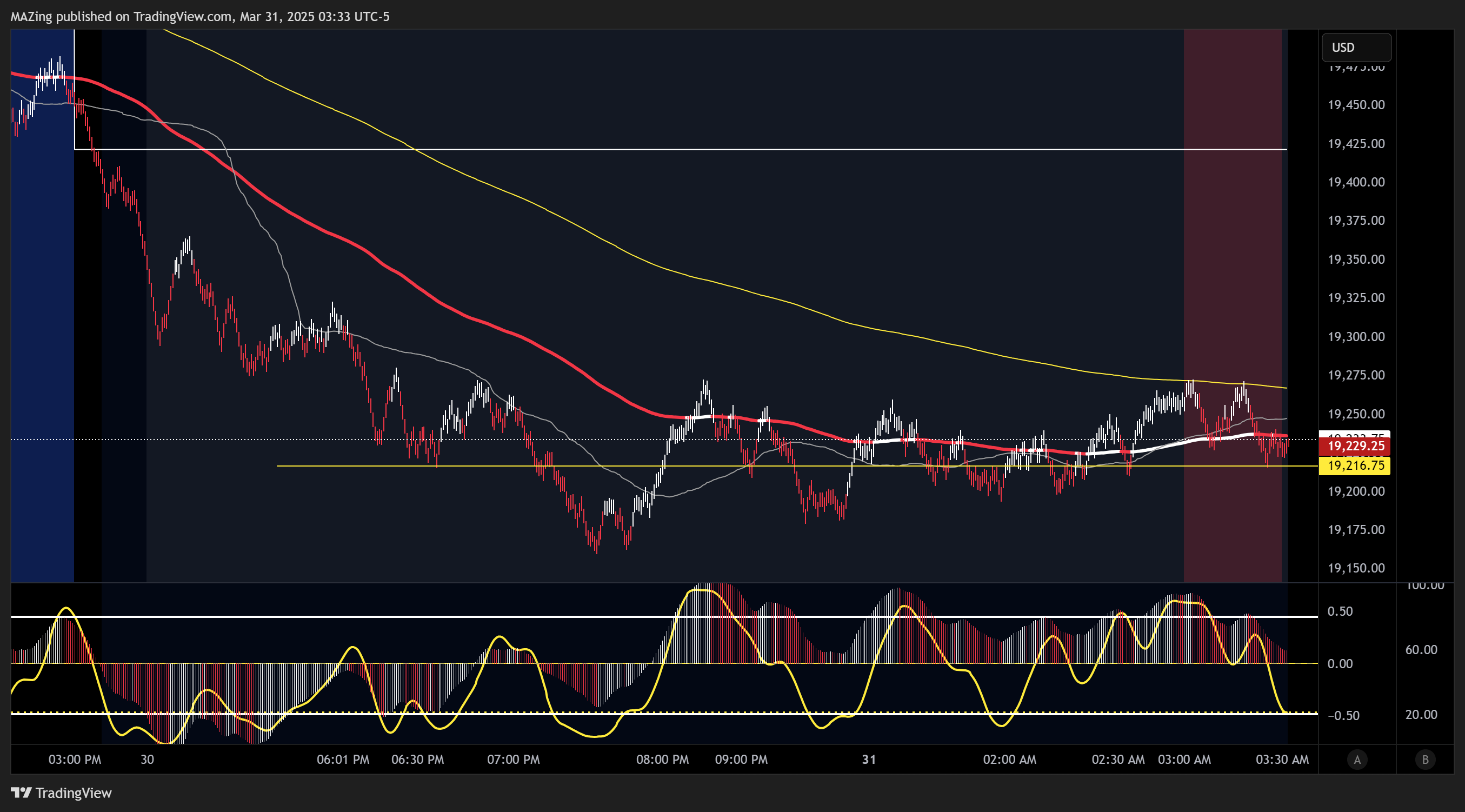
Task: Click the 19,200.00 price axis label
Action: 1356,491
